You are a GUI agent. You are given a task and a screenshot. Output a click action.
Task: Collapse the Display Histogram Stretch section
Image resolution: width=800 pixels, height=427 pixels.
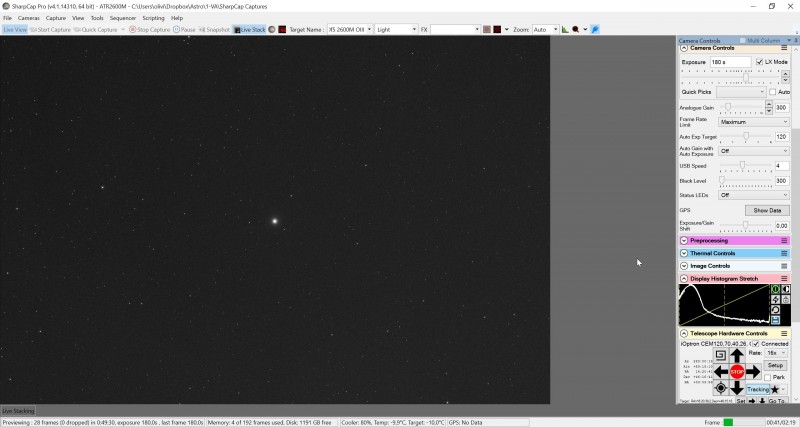684,279
